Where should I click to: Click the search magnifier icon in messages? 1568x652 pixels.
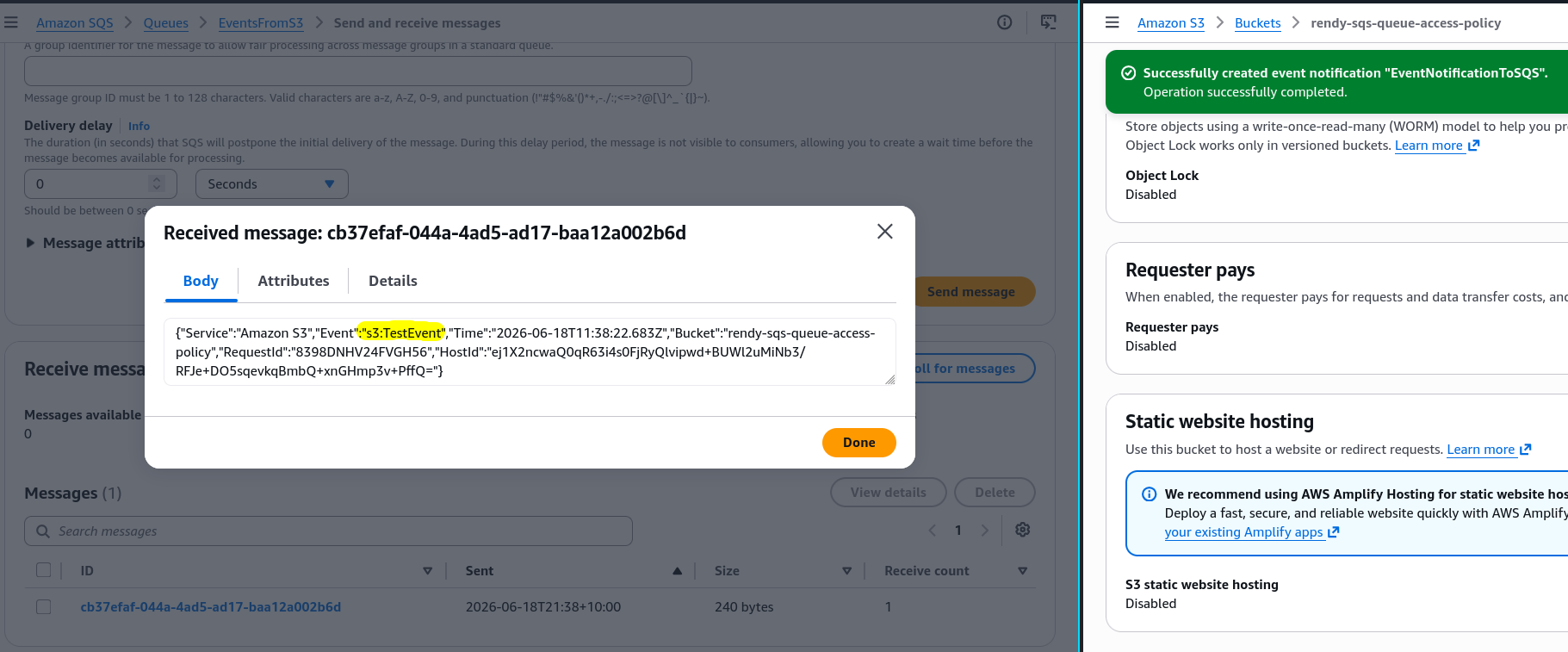point(43,531)
